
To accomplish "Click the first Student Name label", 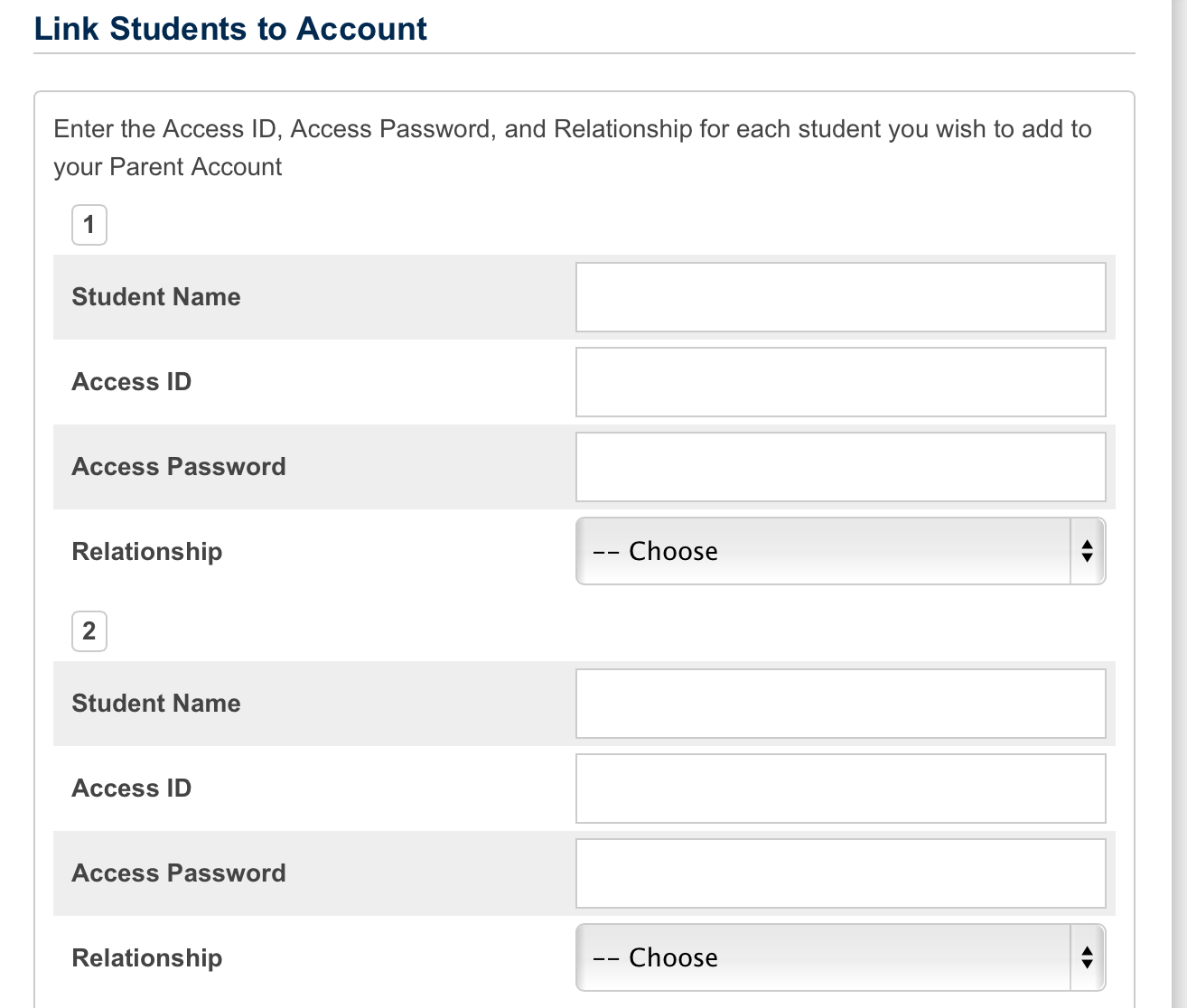I will point(156,297).
